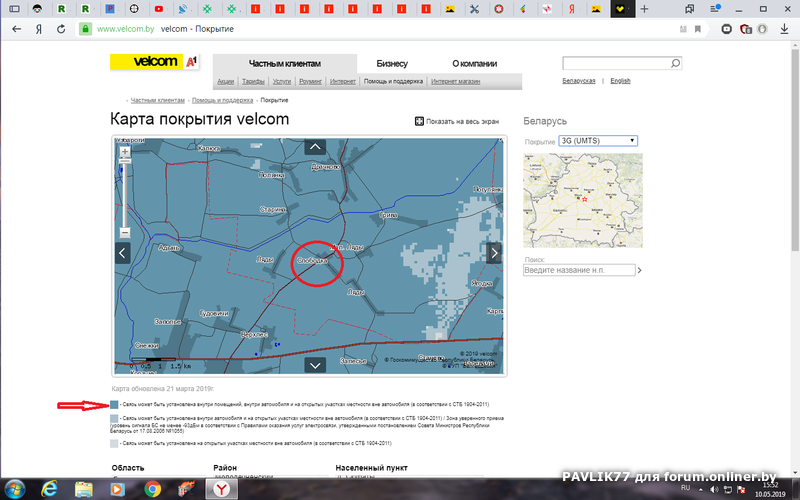The image size is (800, 500).
Task: Click Грива village label on map
Action: click(388, 215)
